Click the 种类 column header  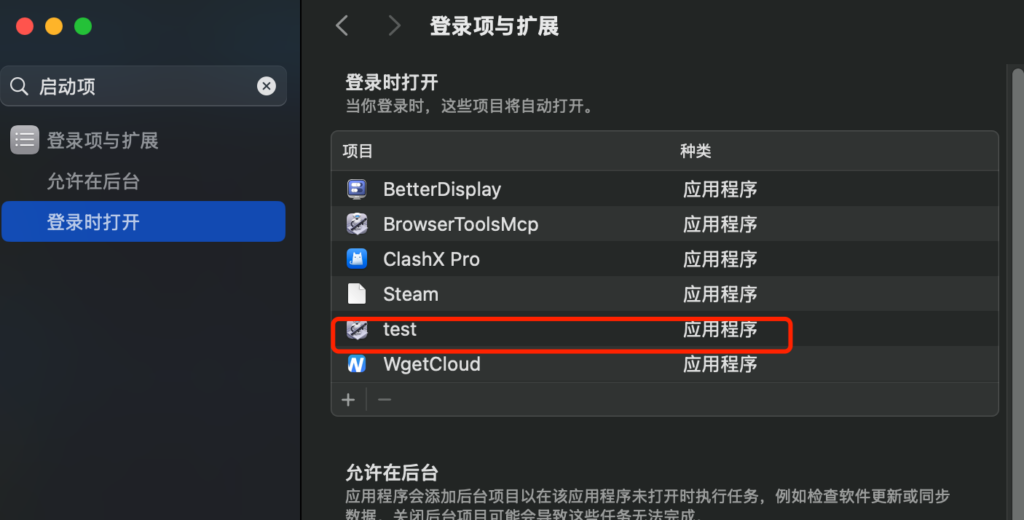pos(696,151)
